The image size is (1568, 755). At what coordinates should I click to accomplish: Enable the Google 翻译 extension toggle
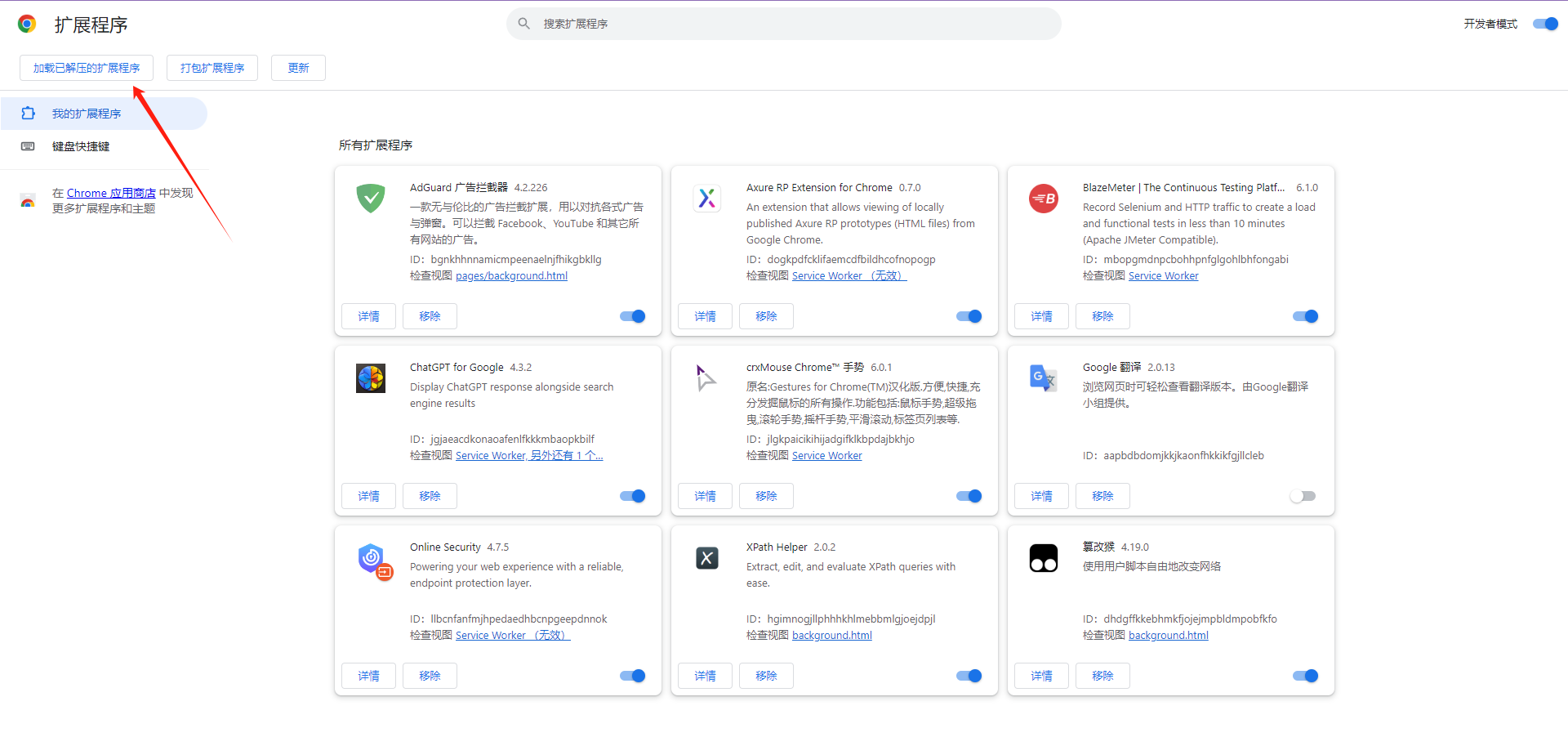click(x=1303, y=496)
